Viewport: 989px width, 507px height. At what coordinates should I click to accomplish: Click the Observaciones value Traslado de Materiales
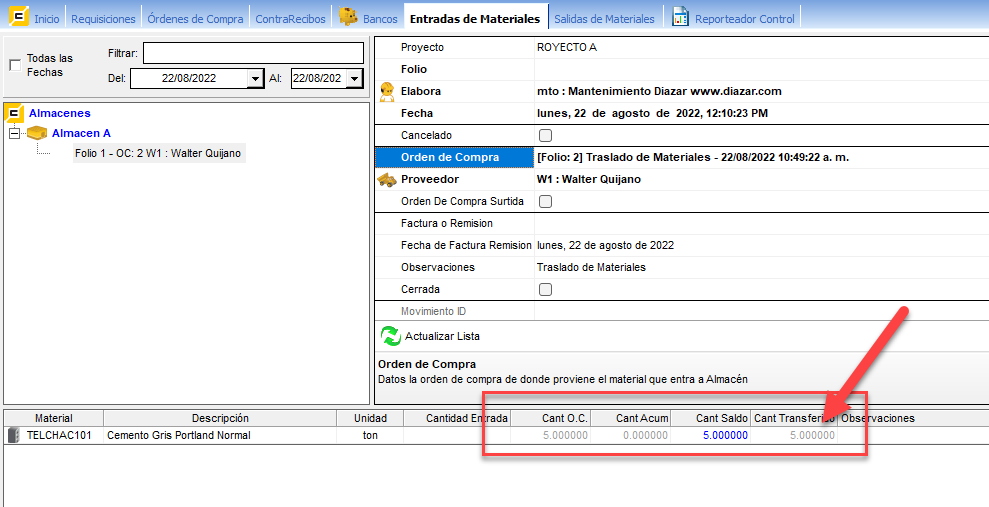tap(591, 267)
